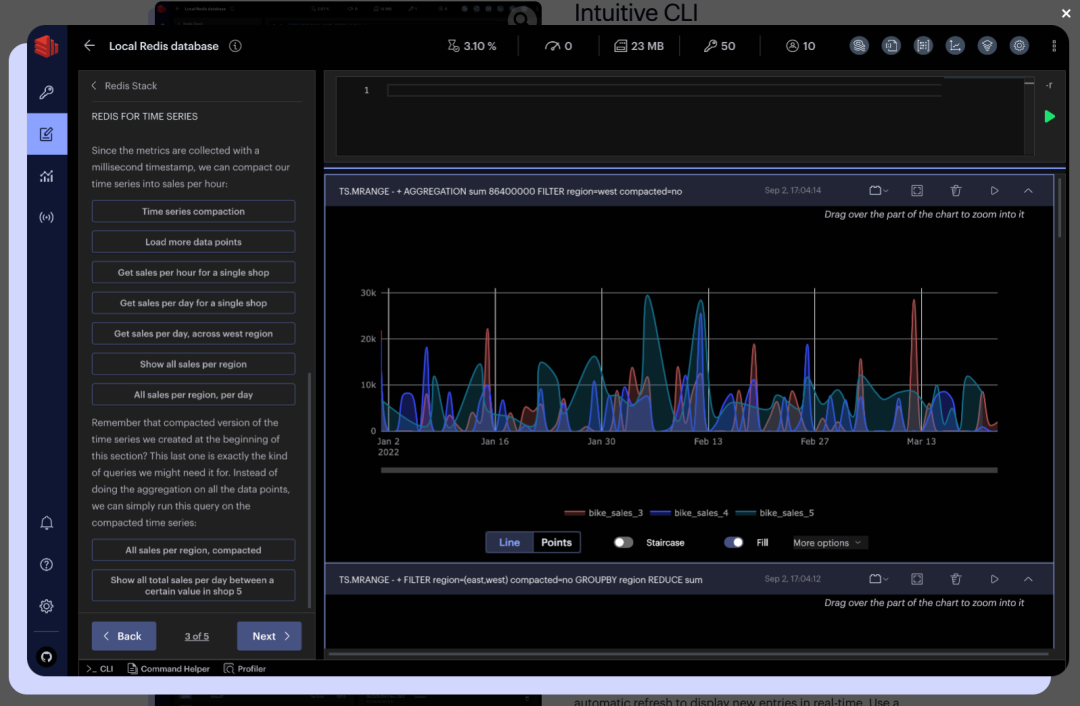
Task: Delete the AGGREGATION sum result card
Action: click(955, 191)
